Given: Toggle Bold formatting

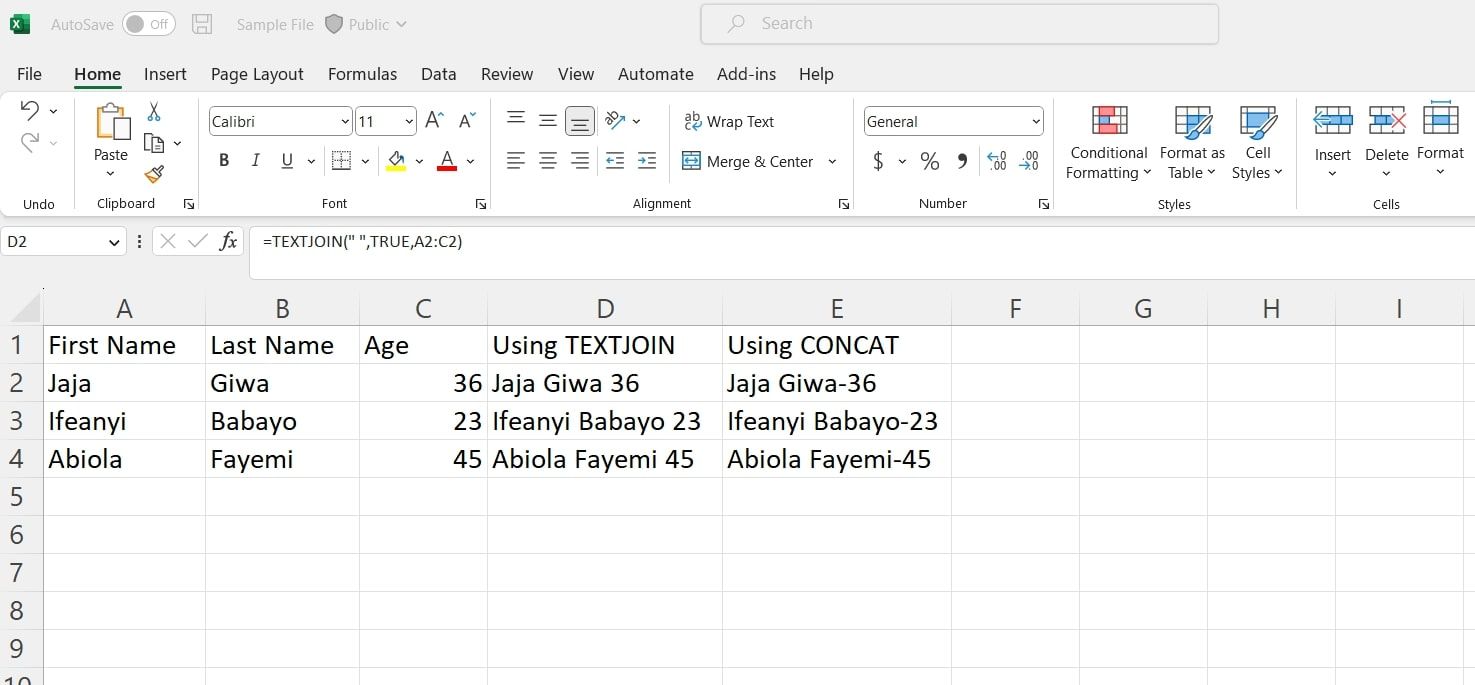Looking at the screenshot, I should click(224, 160).
